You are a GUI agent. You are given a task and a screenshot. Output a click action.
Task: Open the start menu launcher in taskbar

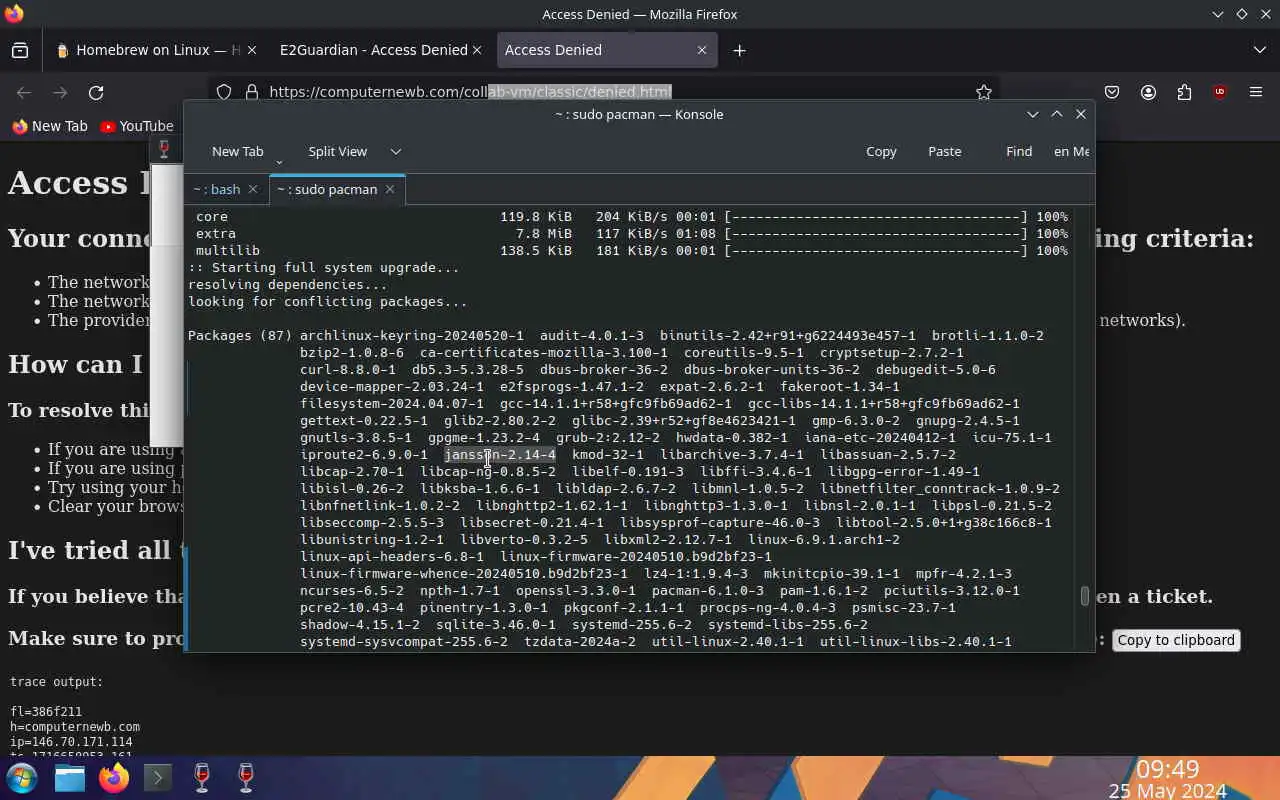click(22, 778)
